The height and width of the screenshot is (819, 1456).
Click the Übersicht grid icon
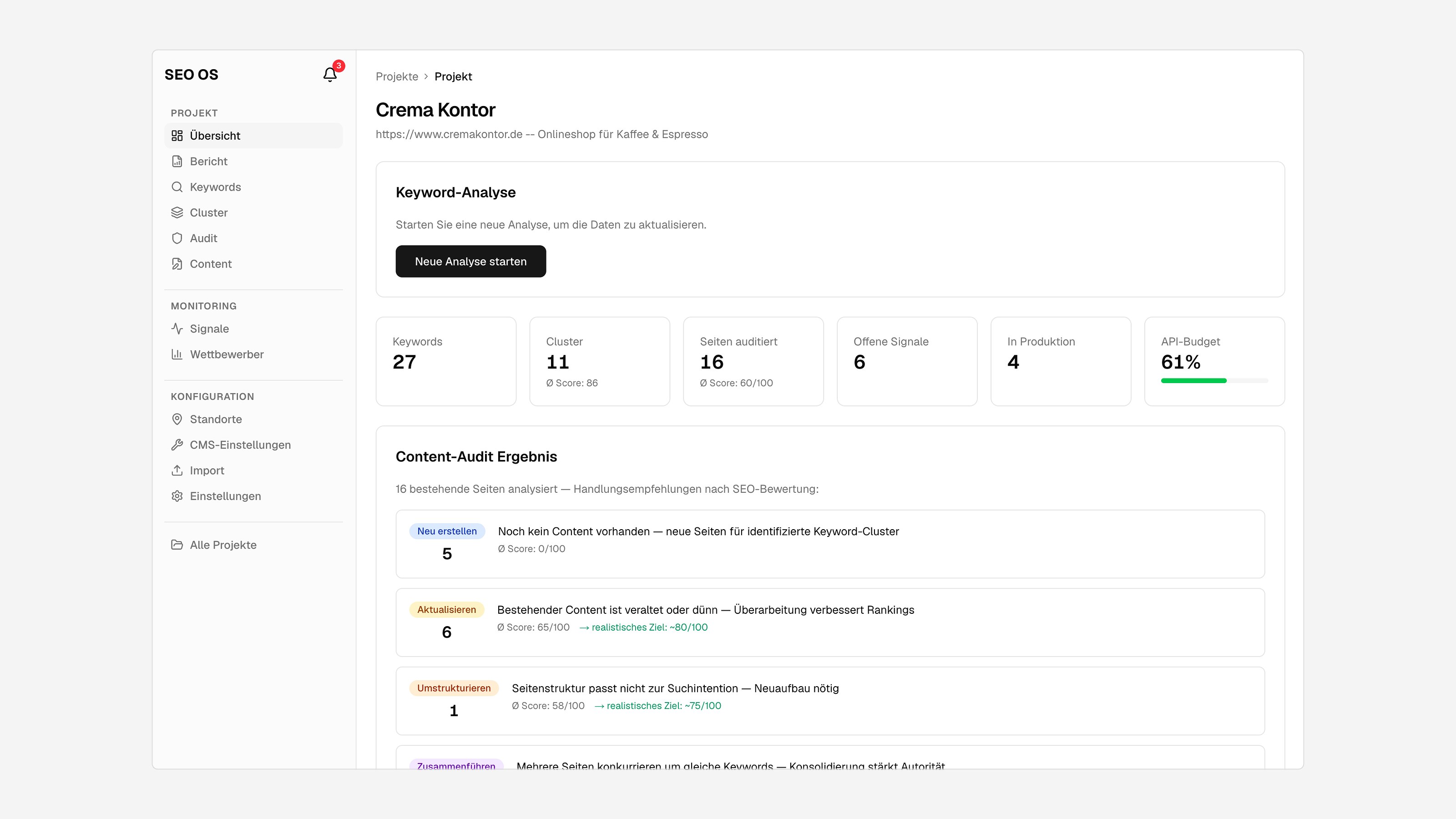[x=177, y=136]
